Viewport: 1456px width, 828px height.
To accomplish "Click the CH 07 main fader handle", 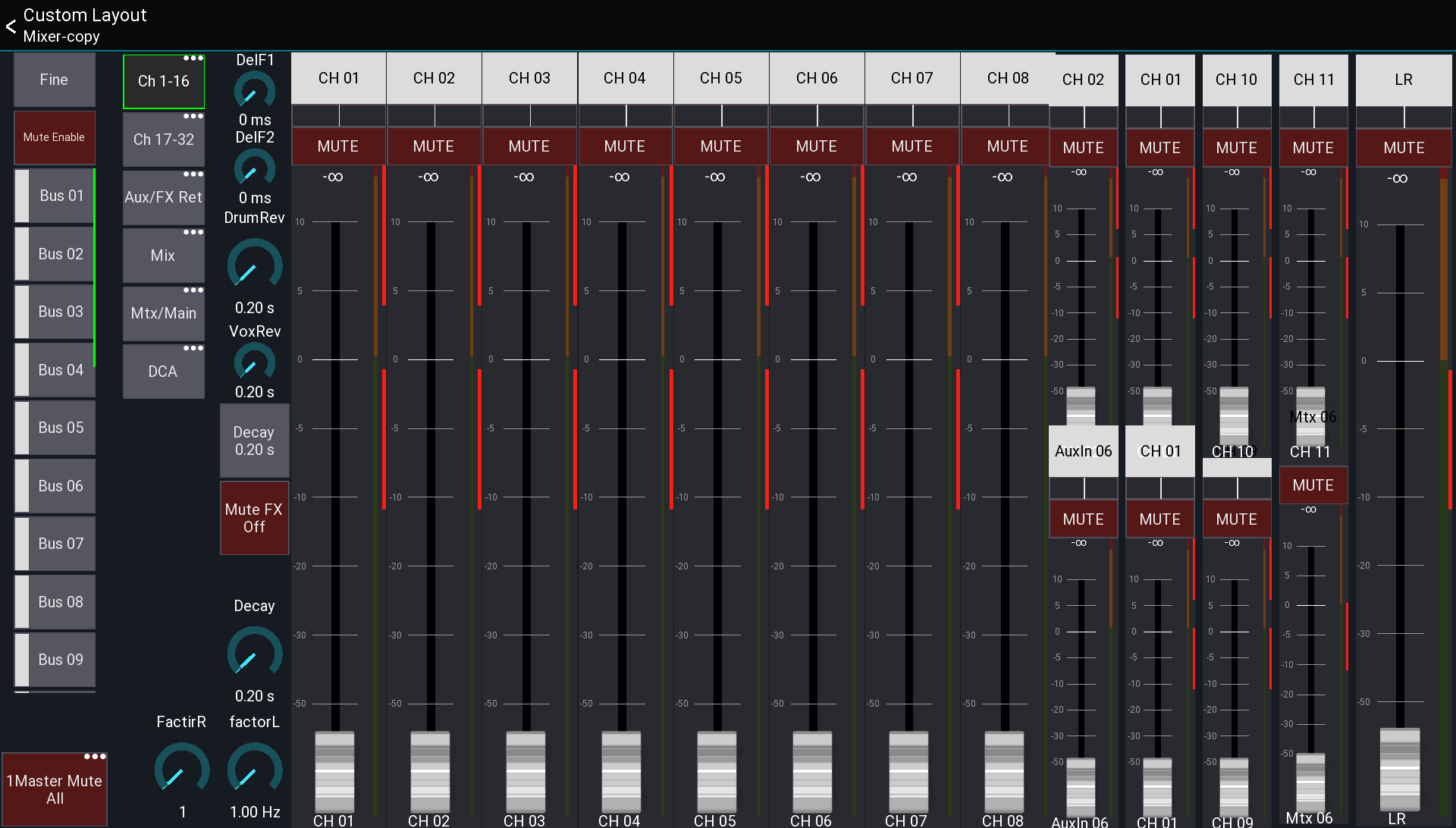I will pyautogui.click(x=908, y=772).
